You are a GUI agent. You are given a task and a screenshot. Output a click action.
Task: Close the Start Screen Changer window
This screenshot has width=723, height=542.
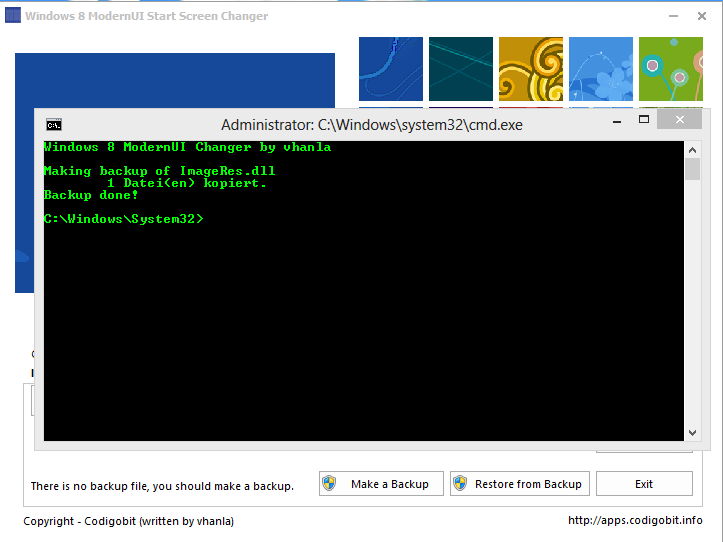pyautogui.click(x=702, y=16)
